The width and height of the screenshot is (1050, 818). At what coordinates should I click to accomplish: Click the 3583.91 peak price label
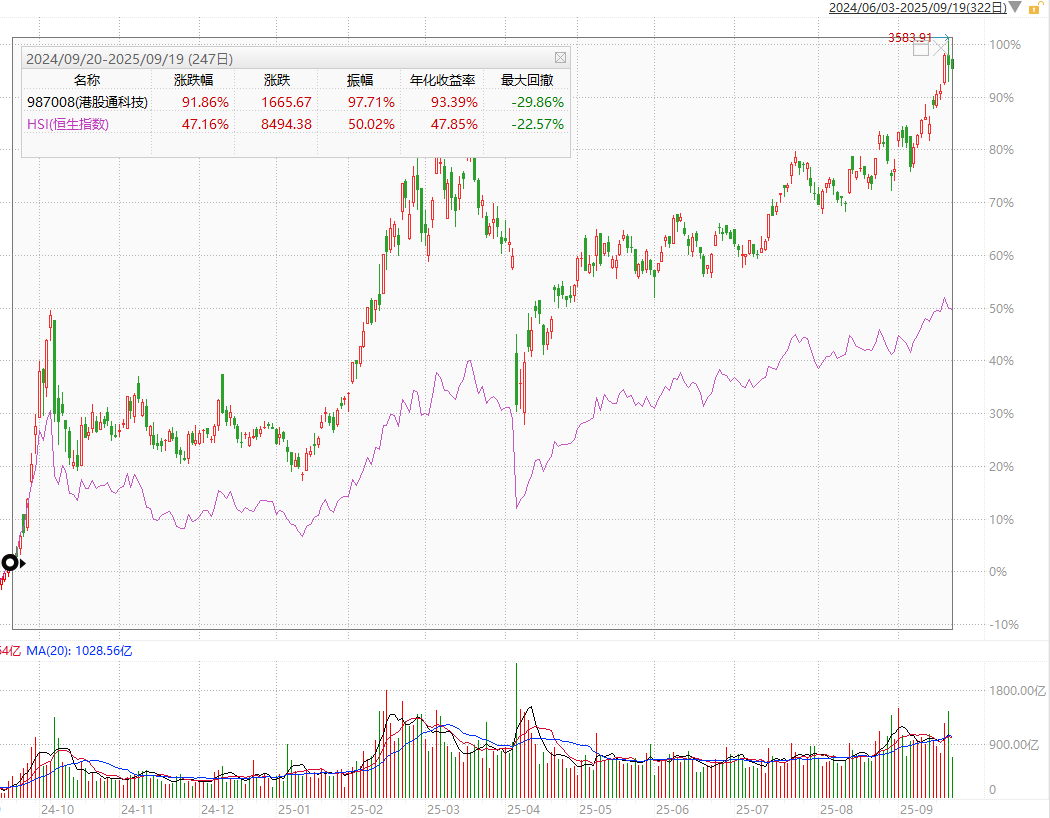(909, 38)
